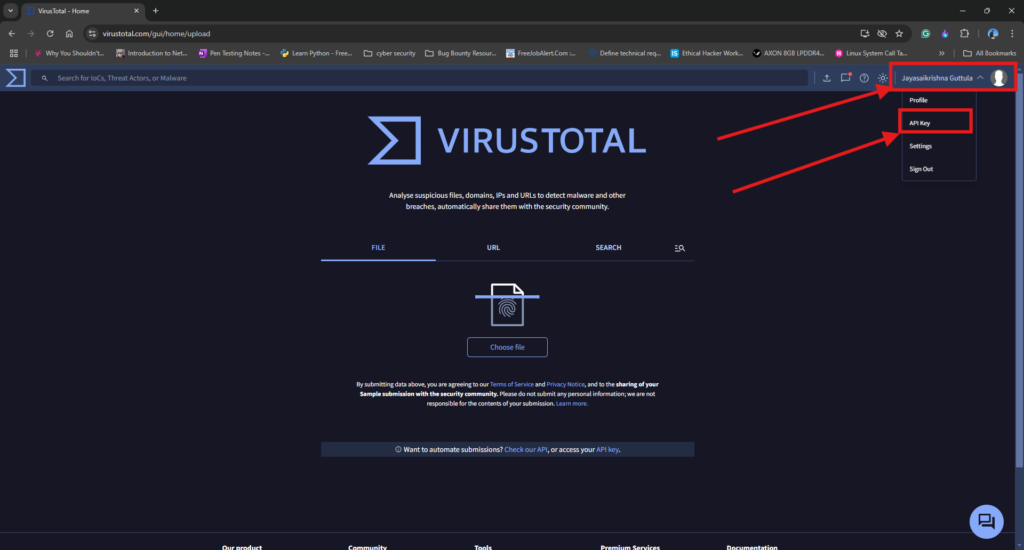
Task: Open the site information icon in address bar
Action: 92,33
